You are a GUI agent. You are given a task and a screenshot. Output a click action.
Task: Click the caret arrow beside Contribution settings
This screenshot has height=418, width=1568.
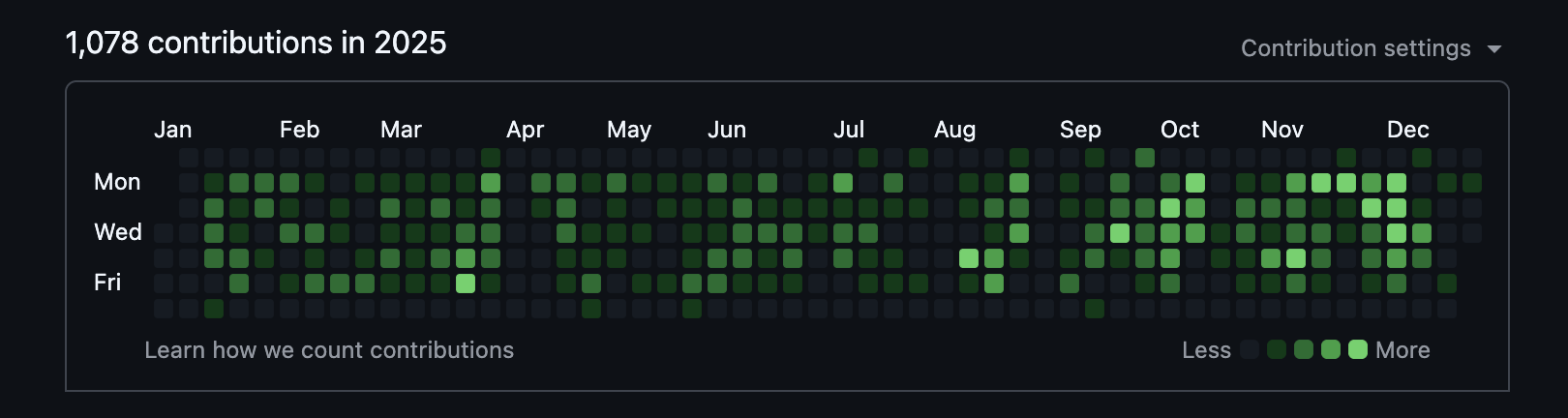click(x=1494, y=49)
